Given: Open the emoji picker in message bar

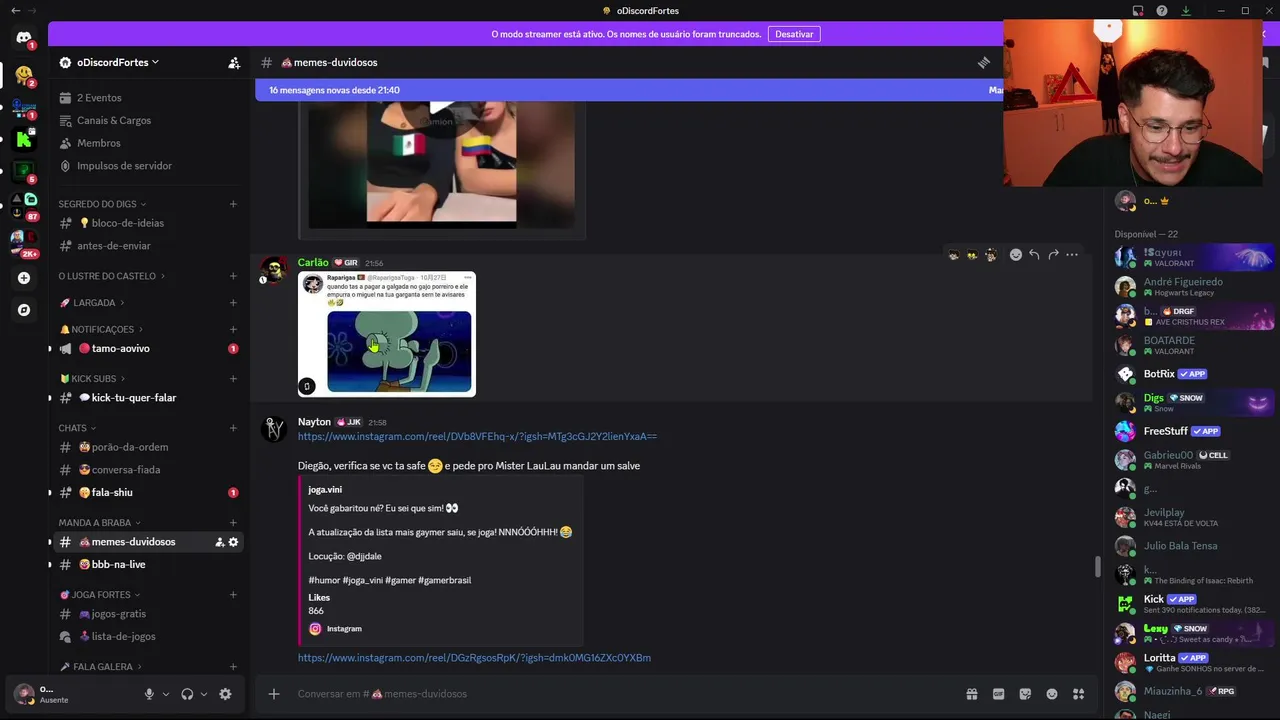Looking at the screenshot, I should (x=1052, y=694).
